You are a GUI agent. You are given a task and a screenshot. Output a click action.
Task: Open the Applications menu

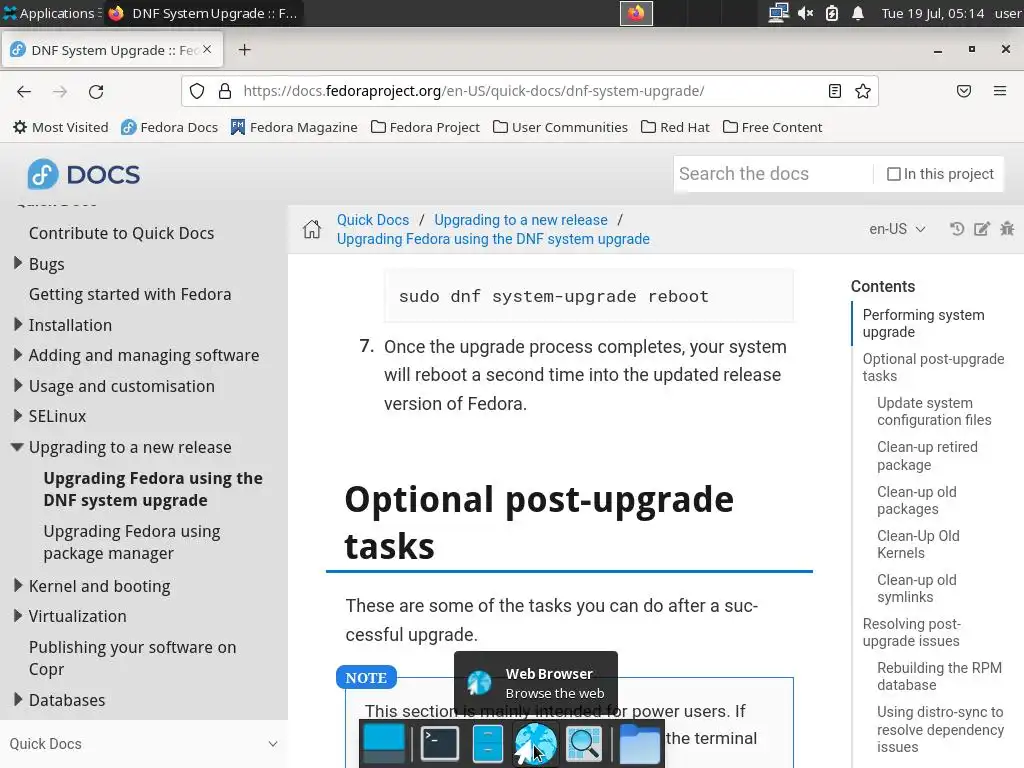(52, 13)
